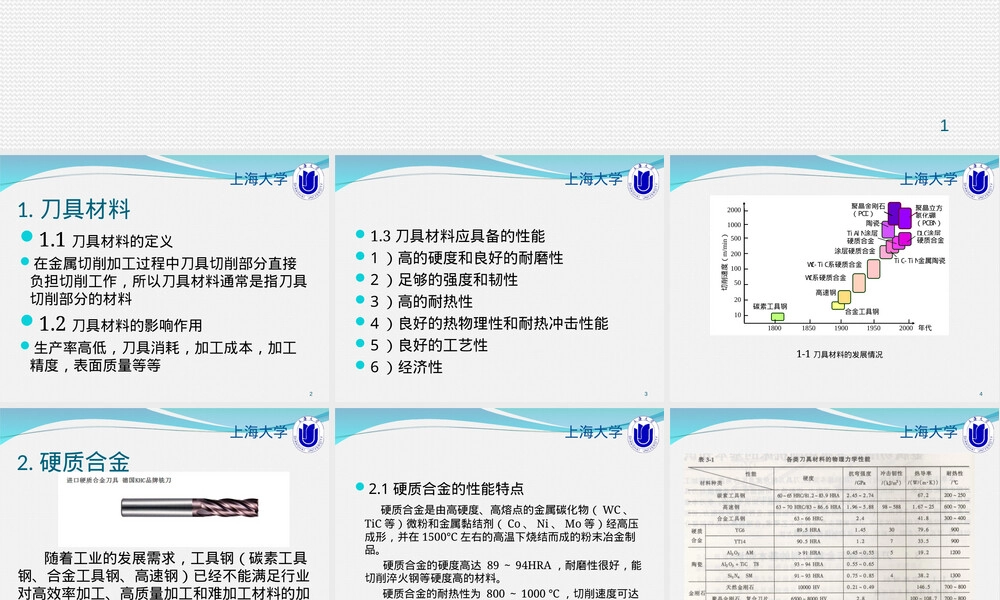Click the paragraph starting 硬质合金是由高硬度
The height and width of the screenshot is (600, 1000).
coord(501,530)
